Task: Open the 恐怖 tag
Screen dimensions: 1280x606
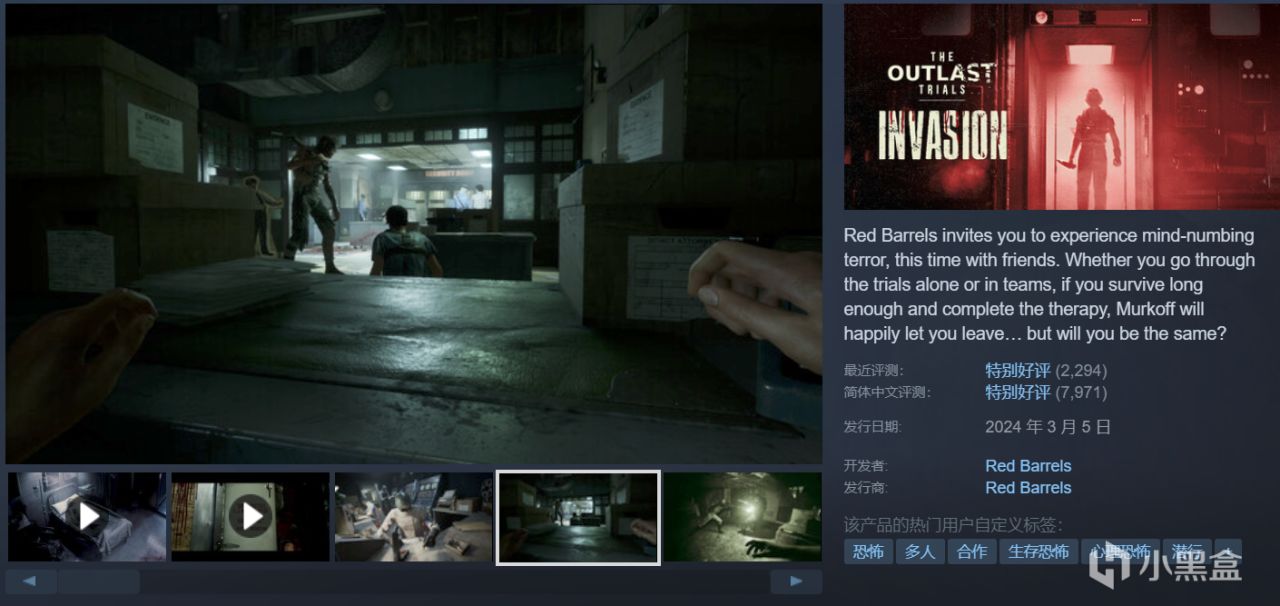Action: tap(868, 551)
